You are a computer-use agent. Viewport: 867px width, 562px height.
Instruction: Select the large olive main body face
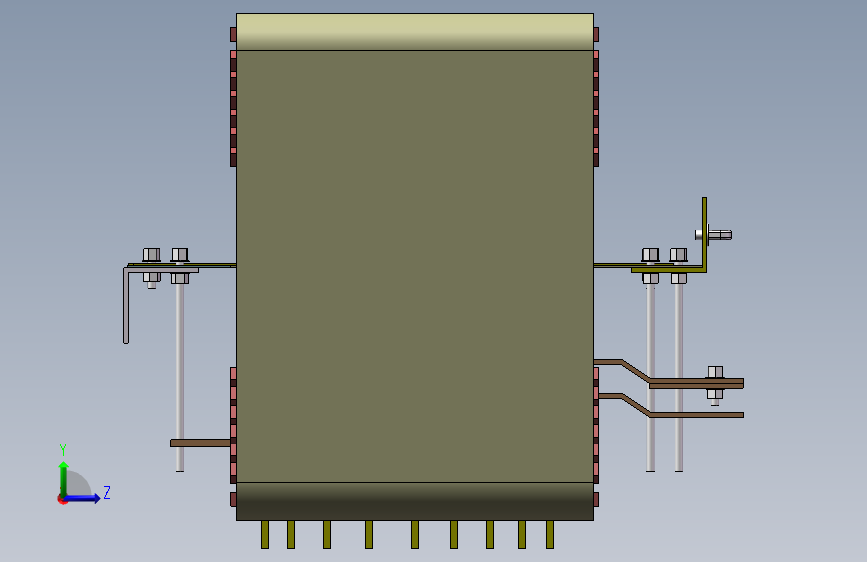click(415, 266)
